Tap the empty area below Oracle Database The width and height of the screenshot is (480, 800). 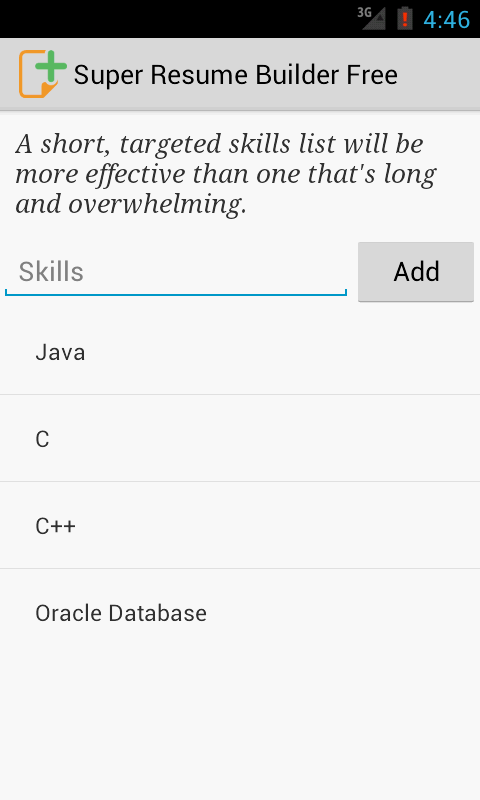coord(240,727)
